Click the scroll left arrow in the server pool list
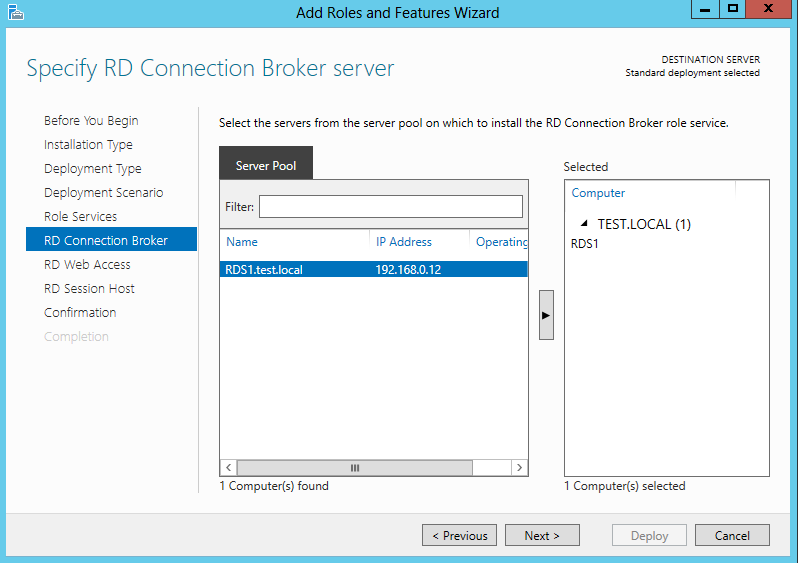 point(229,468)
